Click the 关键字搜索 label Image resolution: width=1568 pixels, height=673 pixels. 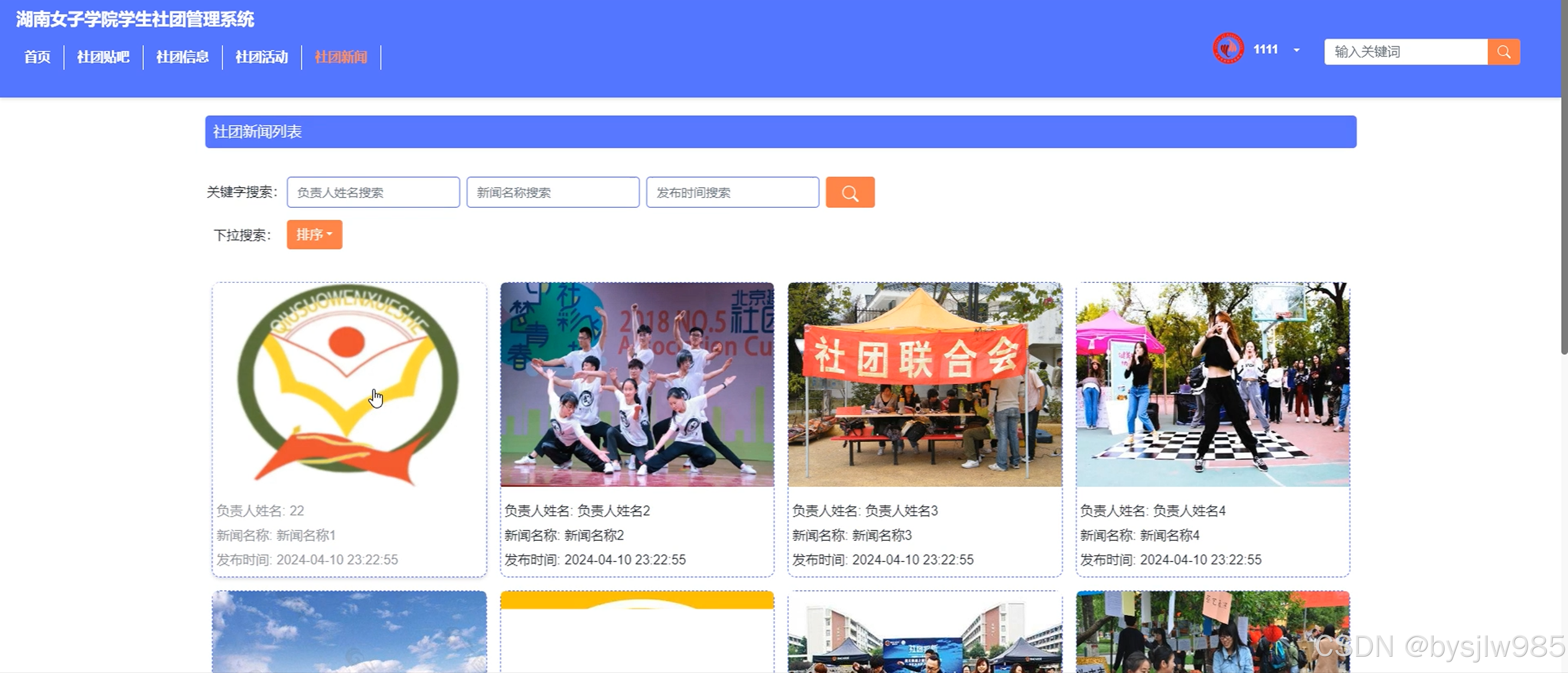click(242, 192)
